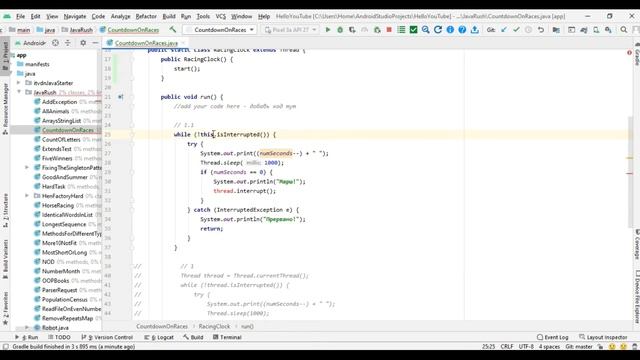The height and width of the screenshot is (360, 640).
Task: Toggle Resource Manager side tab
Action: (5, 109)
